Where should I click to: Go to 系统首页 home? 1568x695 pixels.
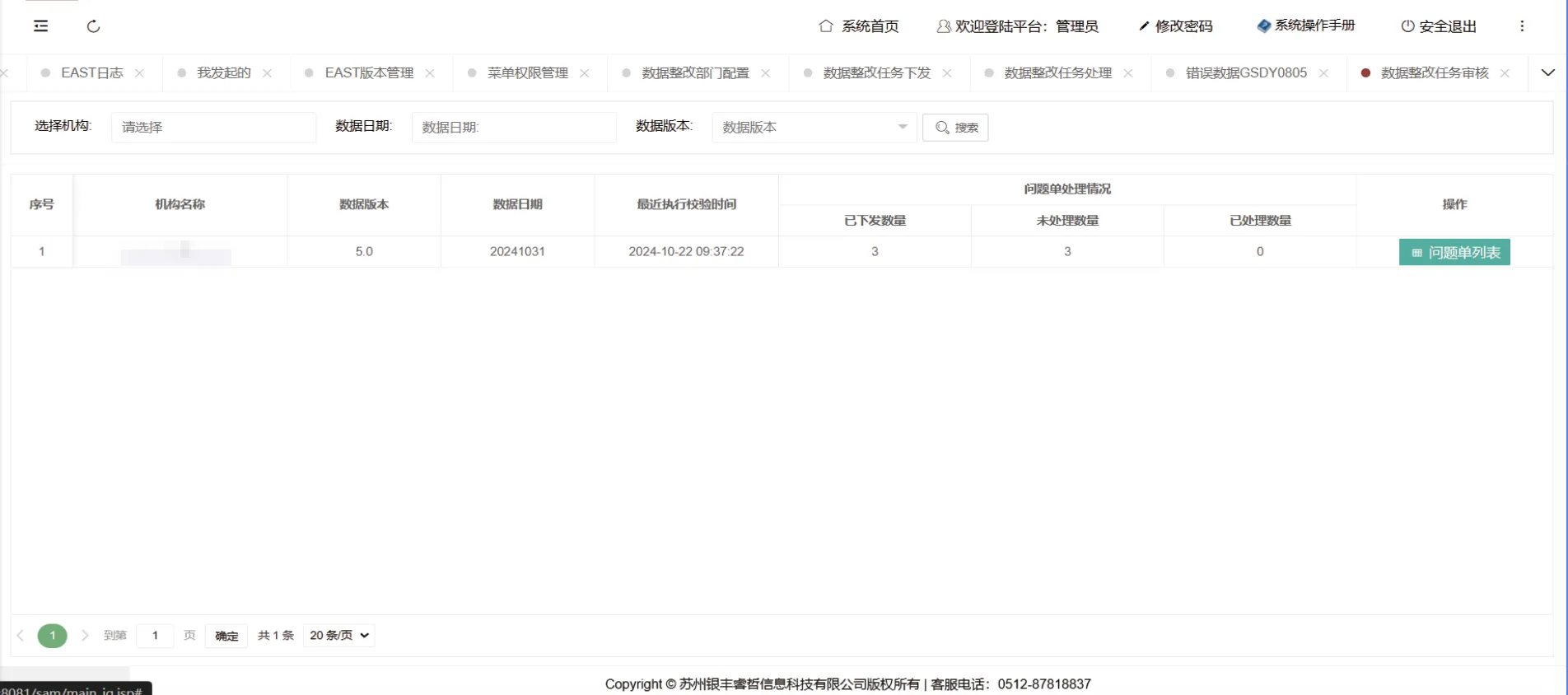pyautogui.click(x=859, y=26)
